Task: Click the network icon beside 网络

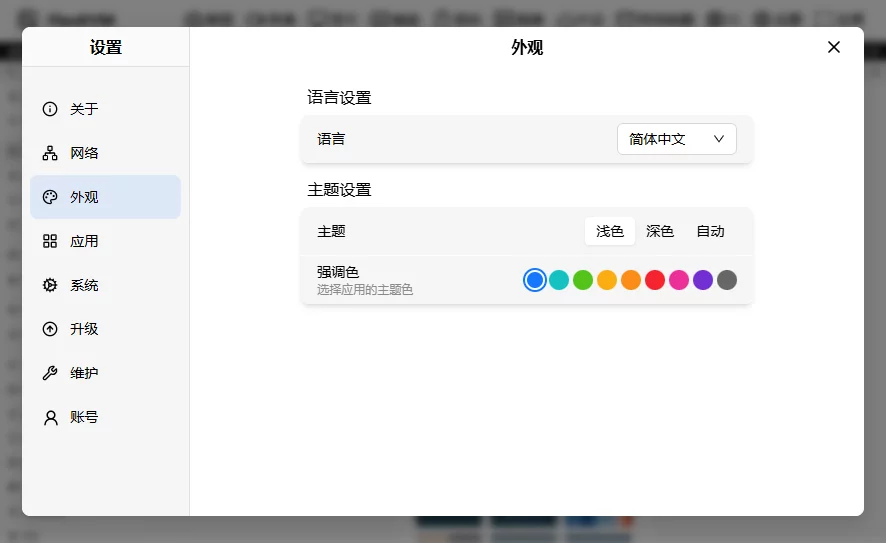Action: [x=50, y=153]
